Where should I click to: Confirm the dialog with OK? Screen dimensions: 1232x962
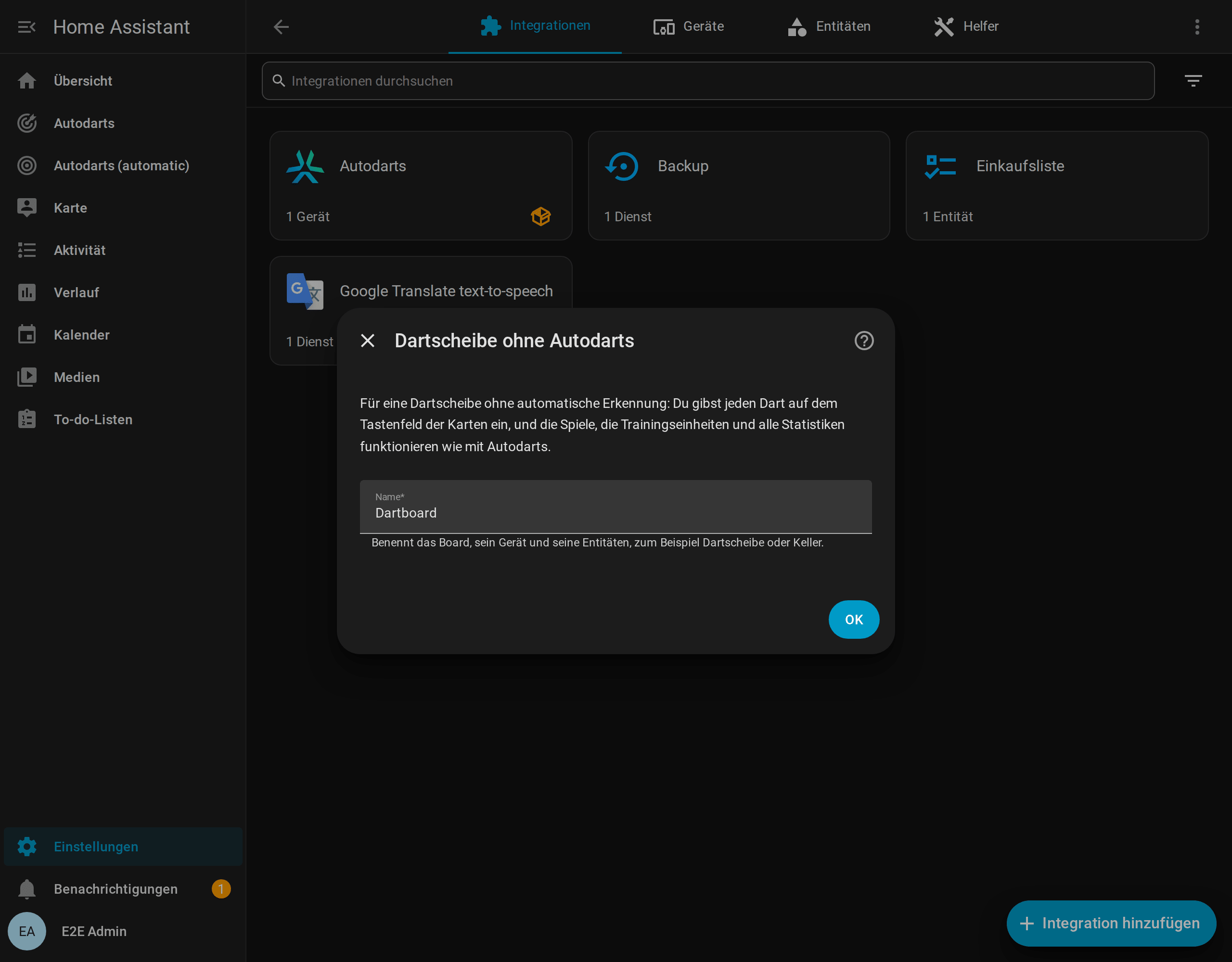pyautogui.click(x=853, y=620)
